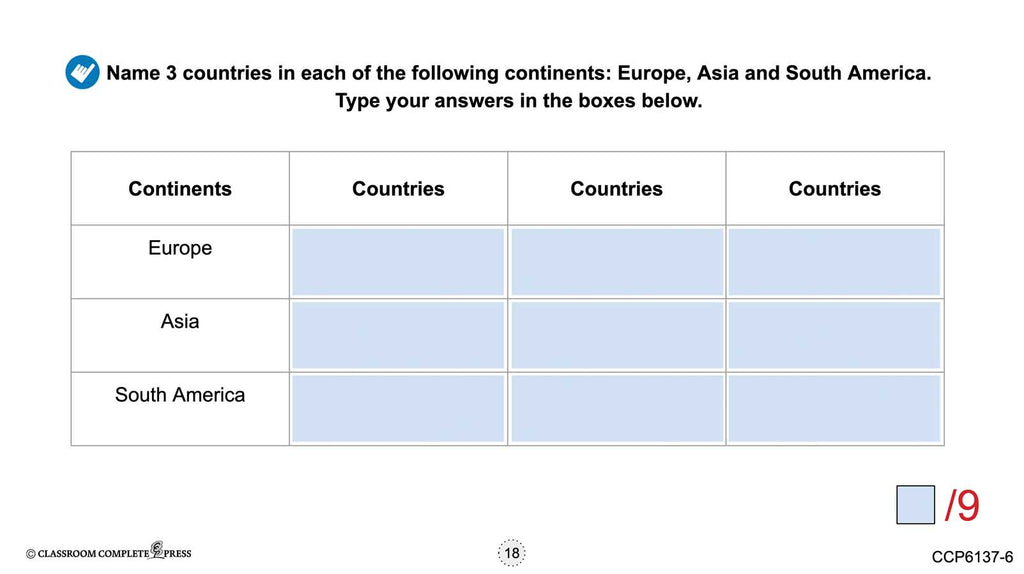
Task: Click the middle Asia country answer box
Action: [x=617, y=335]
